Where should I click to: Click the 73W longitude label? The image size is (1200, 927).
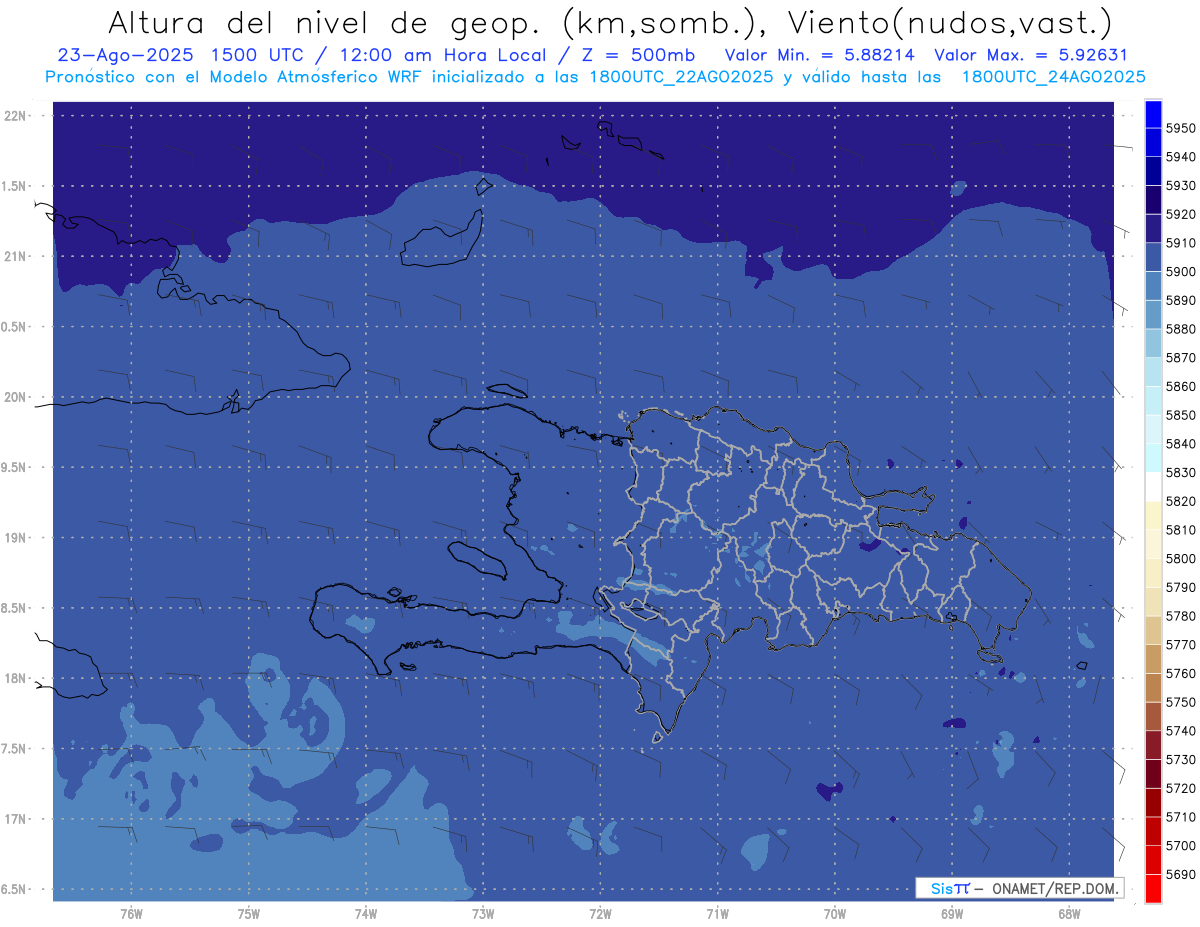pos(483,914)
